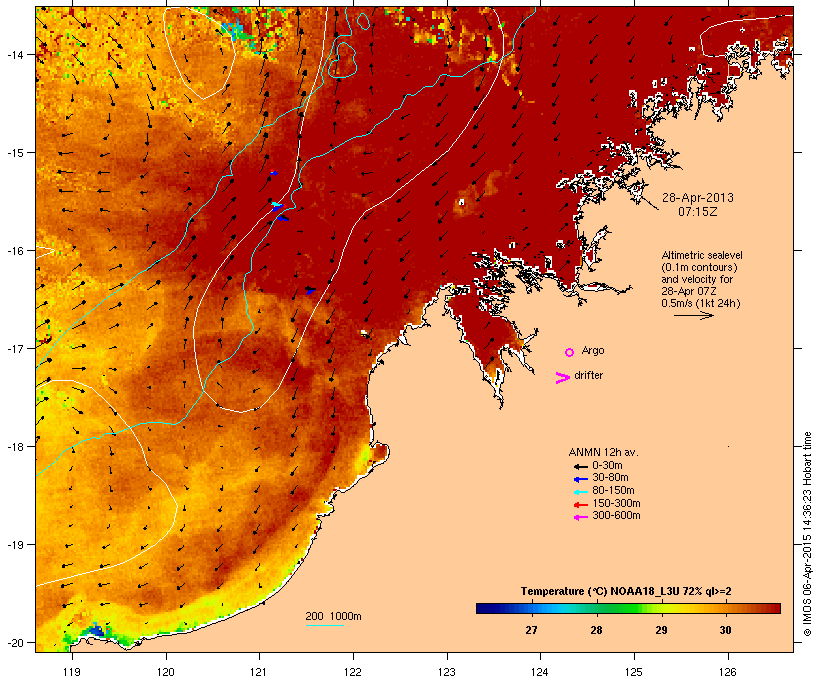
Task: Click the '30-80m' depth label
Action: [x=610, y=478]
